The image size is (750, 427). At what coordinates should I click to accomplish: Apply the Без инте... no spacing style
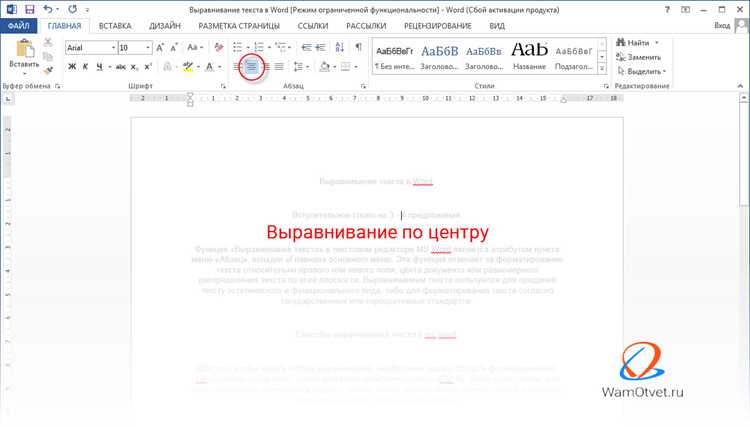point(395,56)
